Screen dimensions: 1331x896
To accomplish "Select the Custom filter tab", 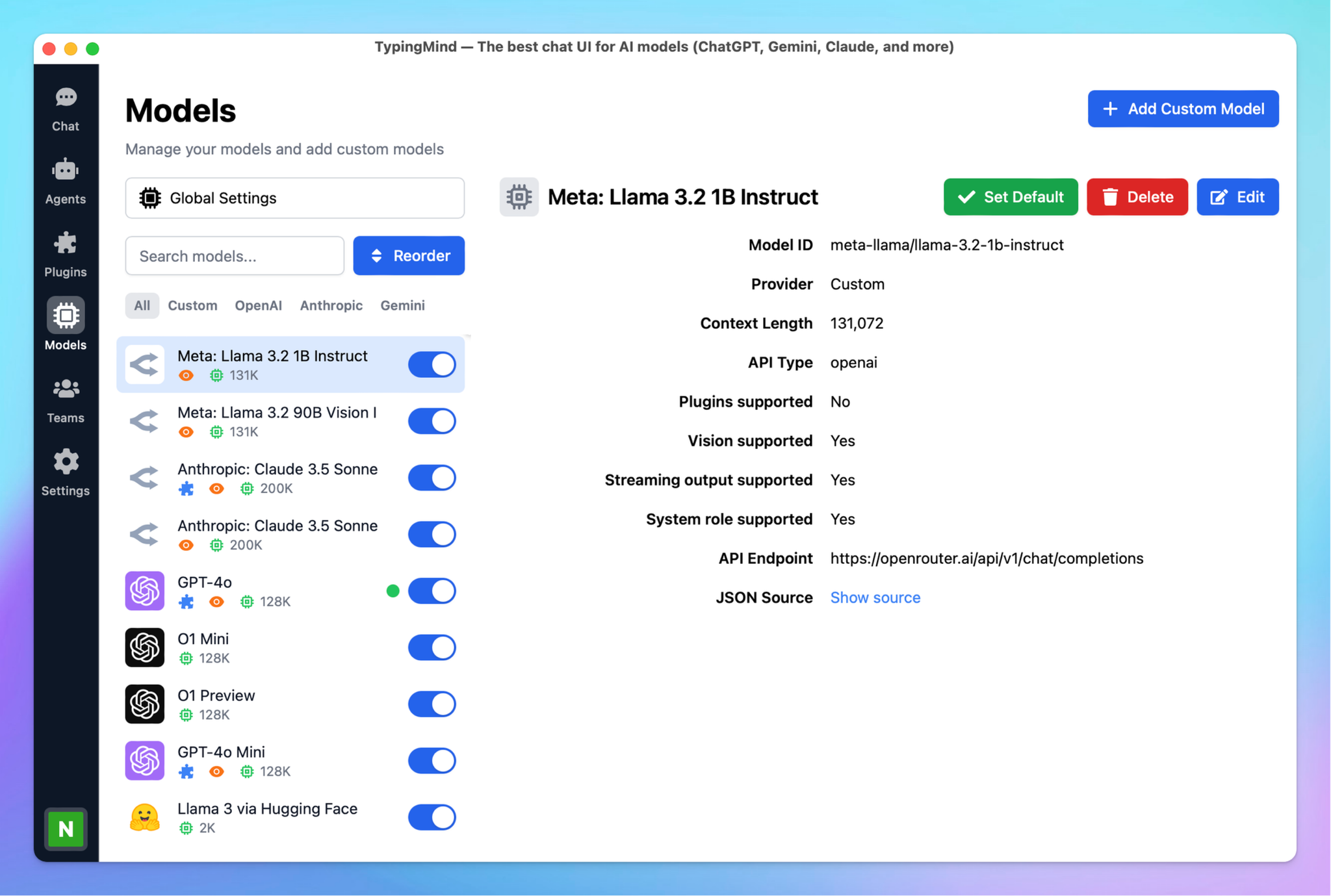I will (192, 305).
